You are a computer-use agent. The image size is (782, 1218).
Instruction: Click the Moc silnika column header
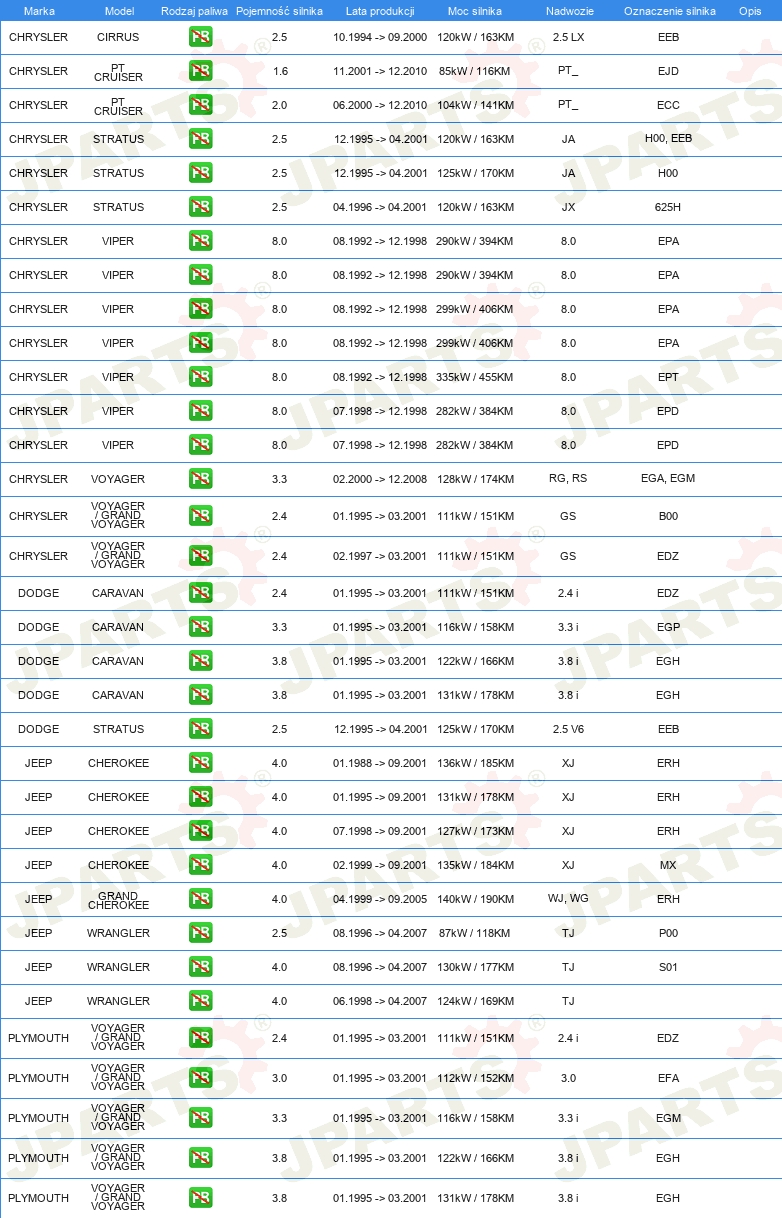(475, 11)
